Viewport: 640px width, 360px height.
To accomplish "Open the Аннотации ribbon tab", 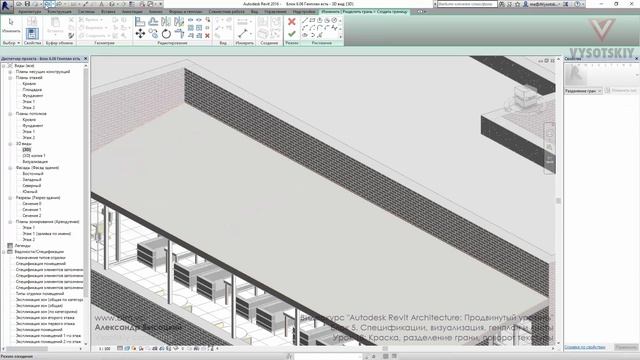I will [132, 12].
